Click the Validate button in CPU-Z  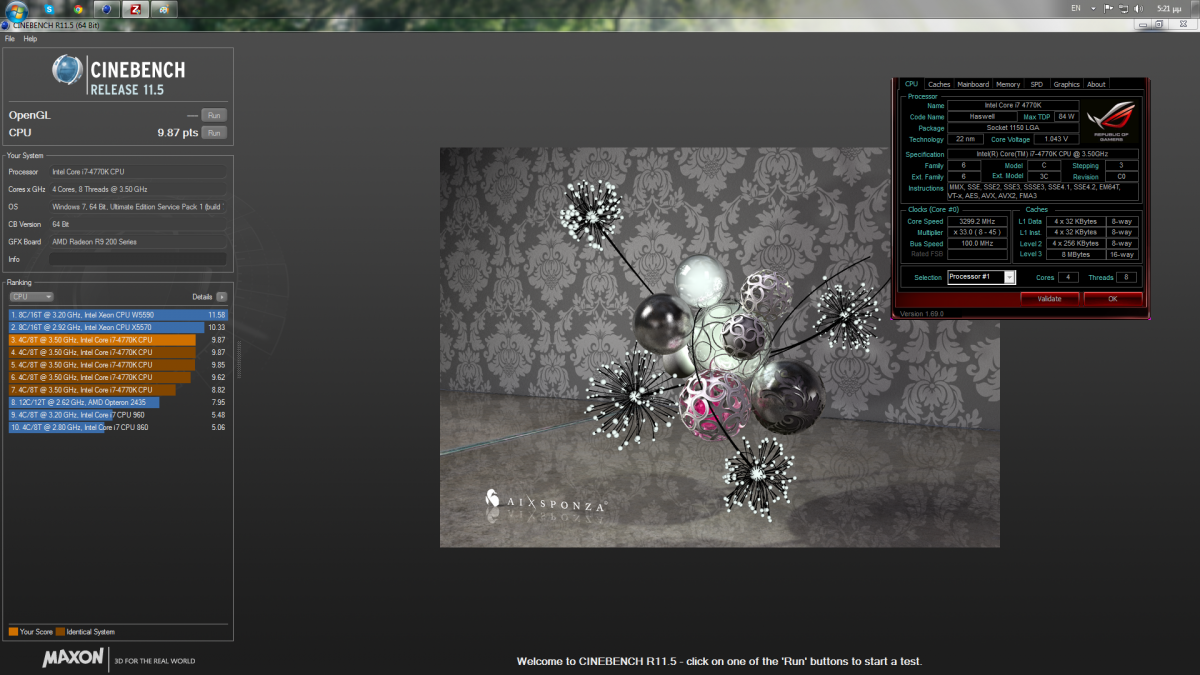click(x=1049, y=298)
